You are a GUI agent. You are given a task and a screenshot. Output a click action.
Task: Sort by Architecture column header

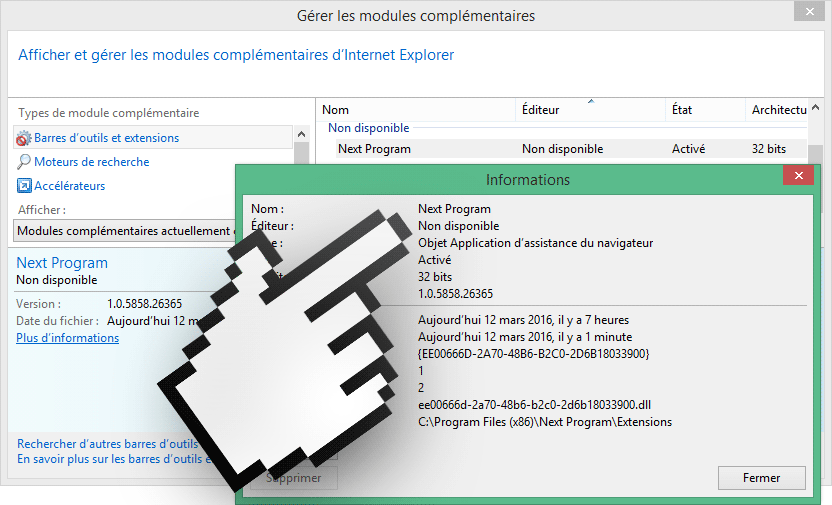pyautogui.click(x=776, y=110)
